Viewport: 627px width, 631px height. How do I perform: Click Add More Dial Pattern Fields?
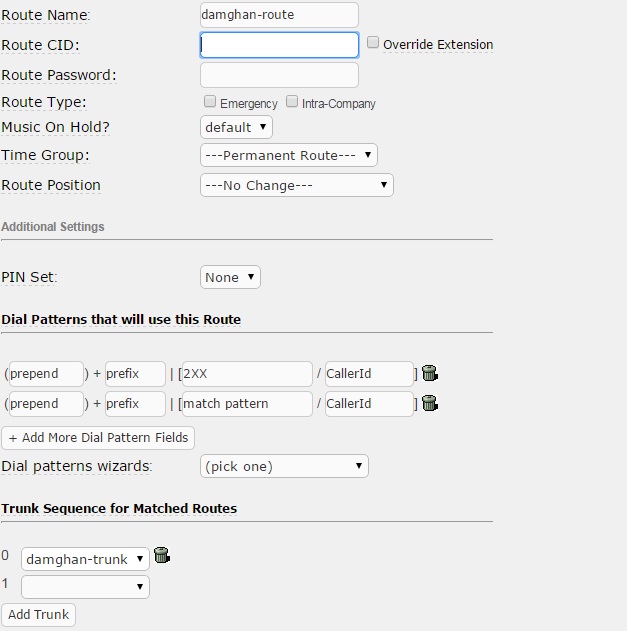coord(98,438)
